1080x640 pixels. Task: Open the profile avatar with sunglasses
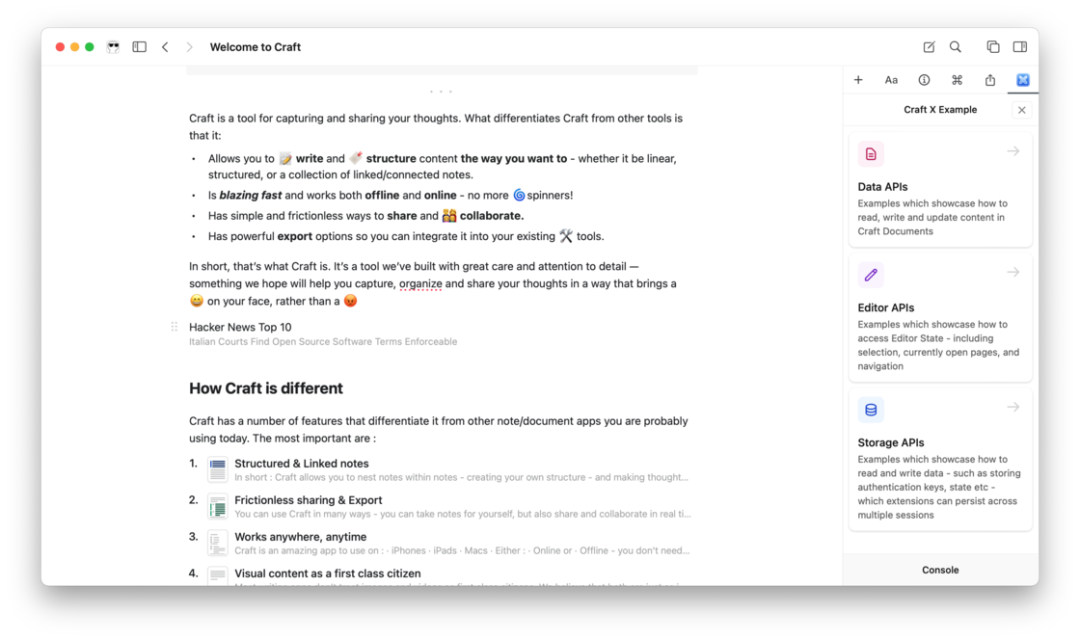click(x=113, y=47)
